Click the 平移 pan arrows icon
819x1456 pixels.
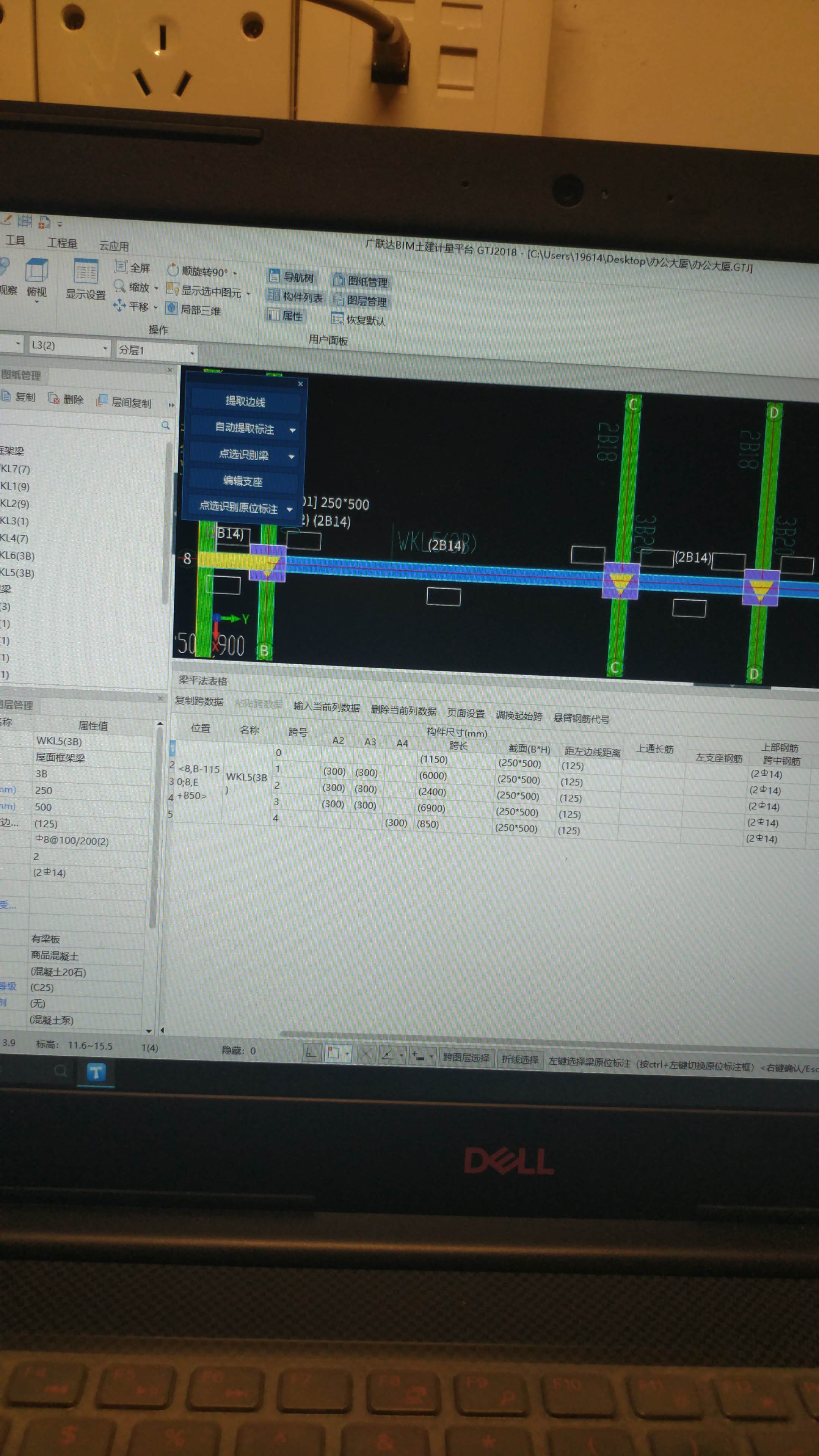click(119, 305)
